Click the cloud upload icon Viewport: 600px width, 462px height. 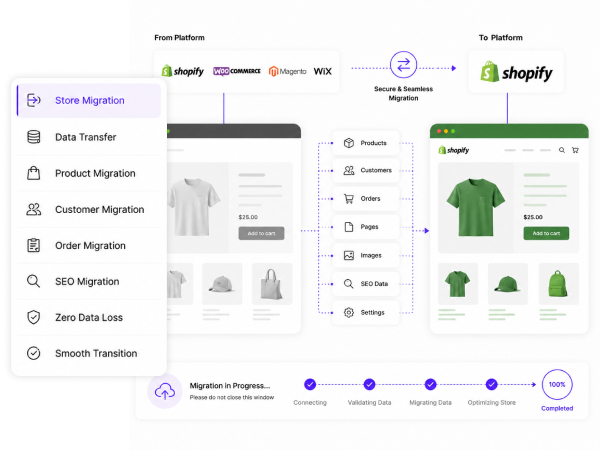tap(165, 391)
